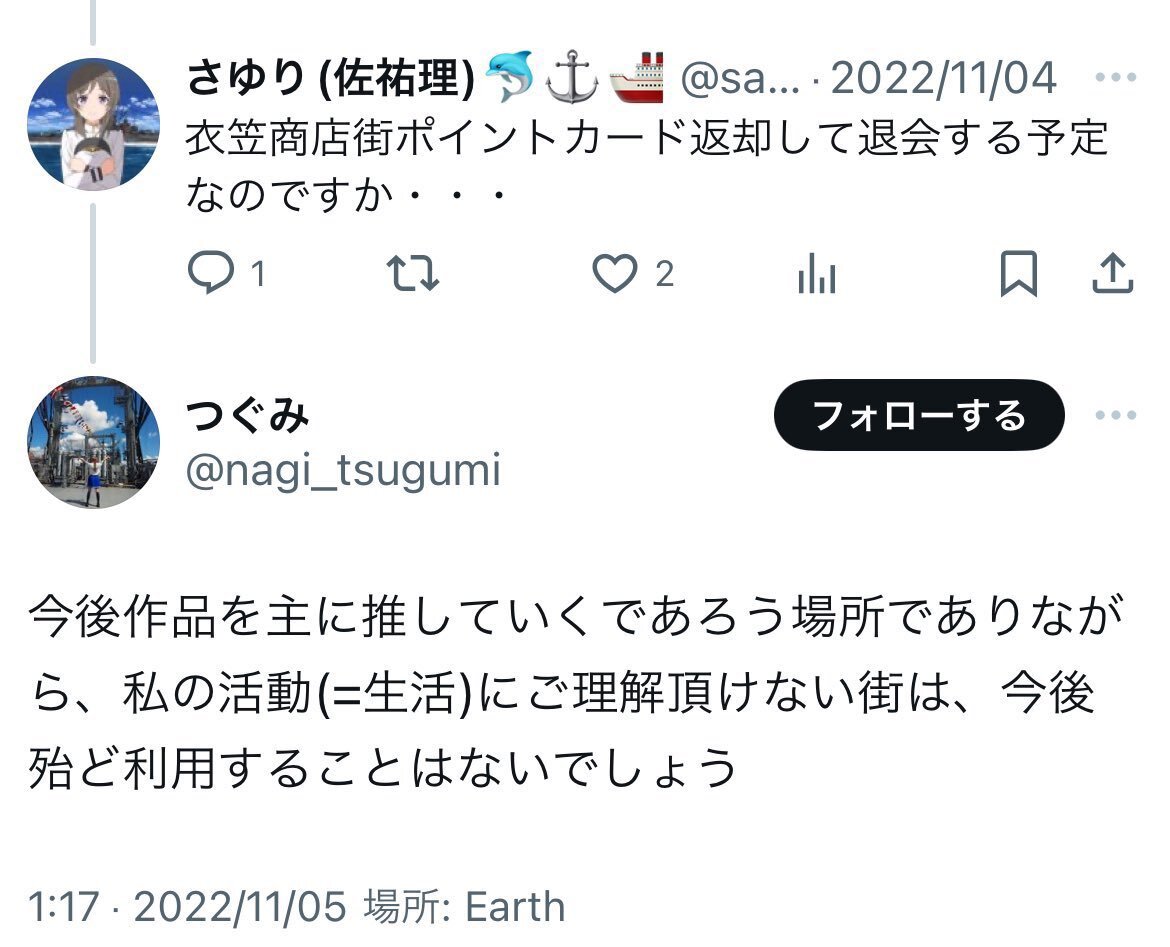This screenshot has height=947, width=1170.
Task: Open @nagi_tsugumi handle link
Action: coord(343,471)
